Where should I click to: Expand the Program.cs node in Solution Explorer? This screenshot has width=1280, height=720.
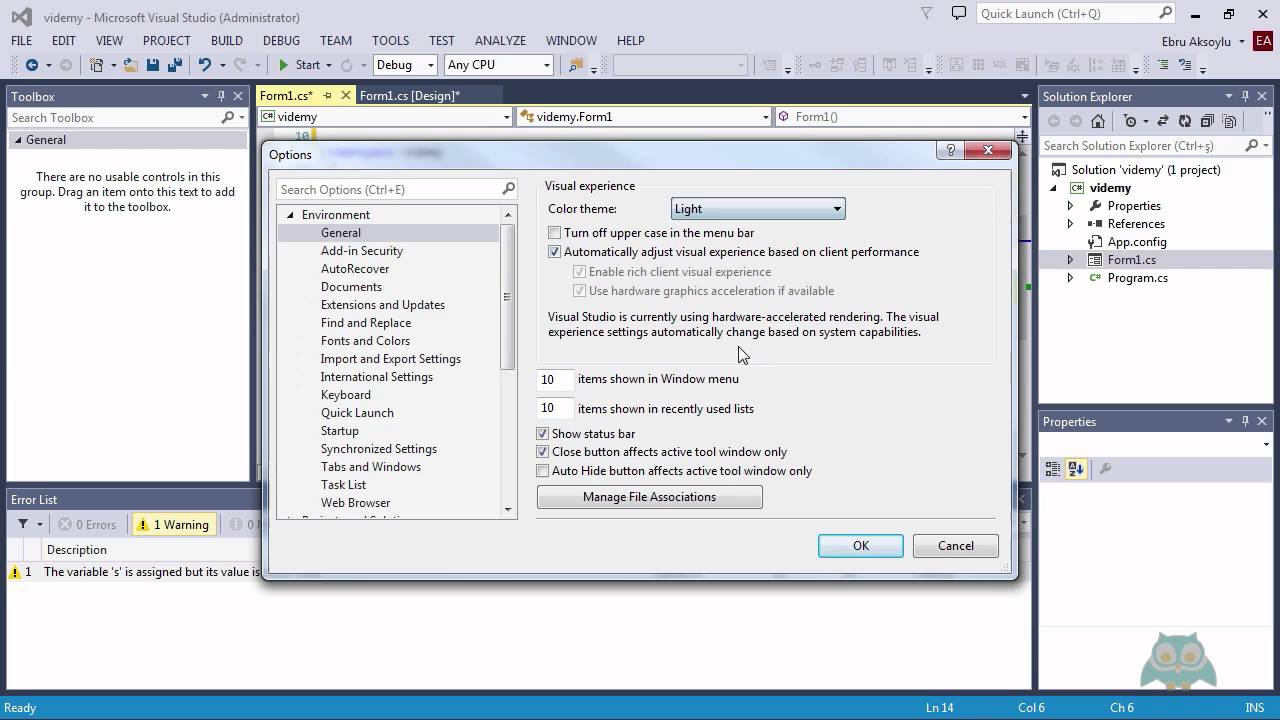tap(1070, 278)
